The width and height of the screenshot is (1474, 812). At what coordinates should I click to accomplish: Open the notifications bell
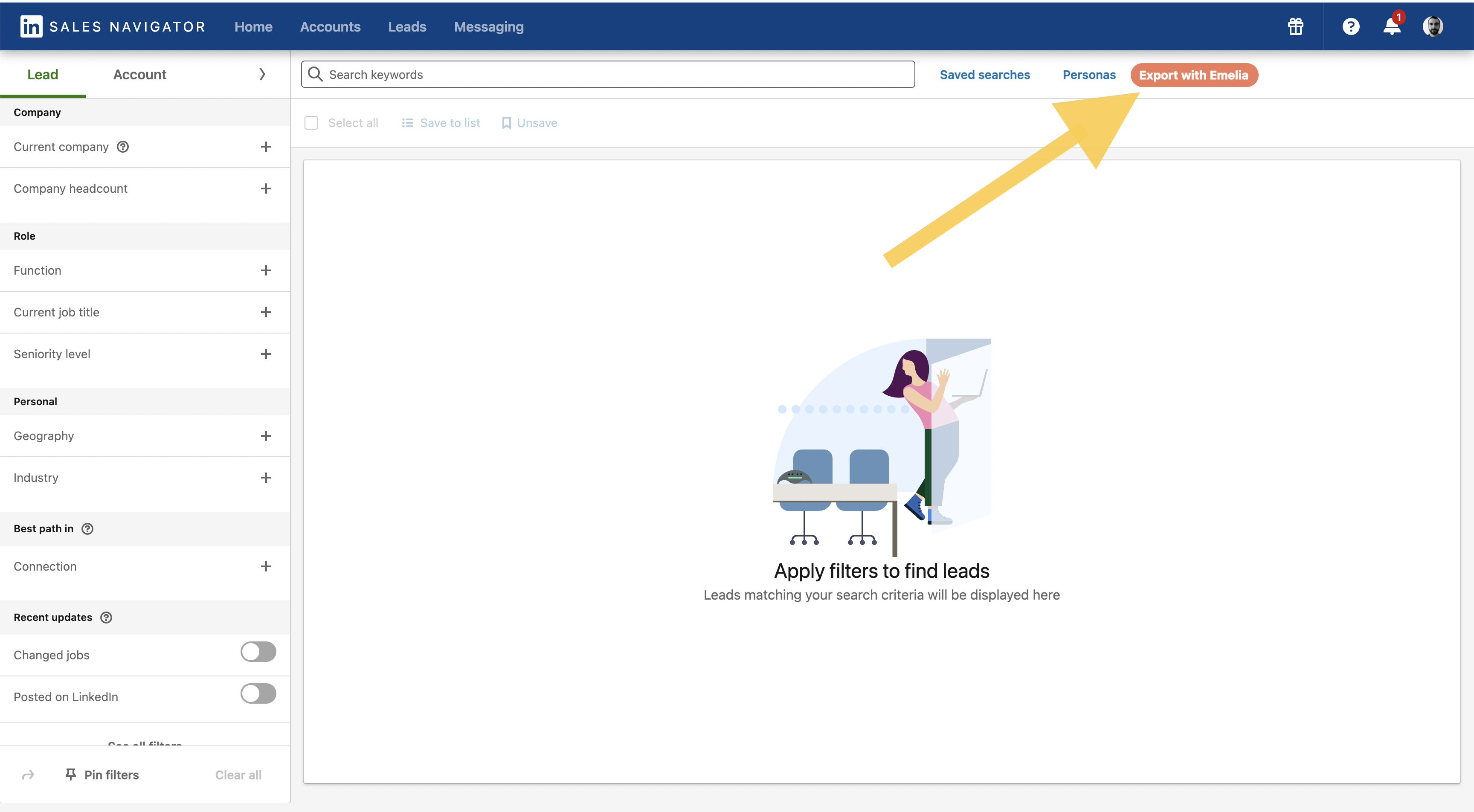[1392, 26]
